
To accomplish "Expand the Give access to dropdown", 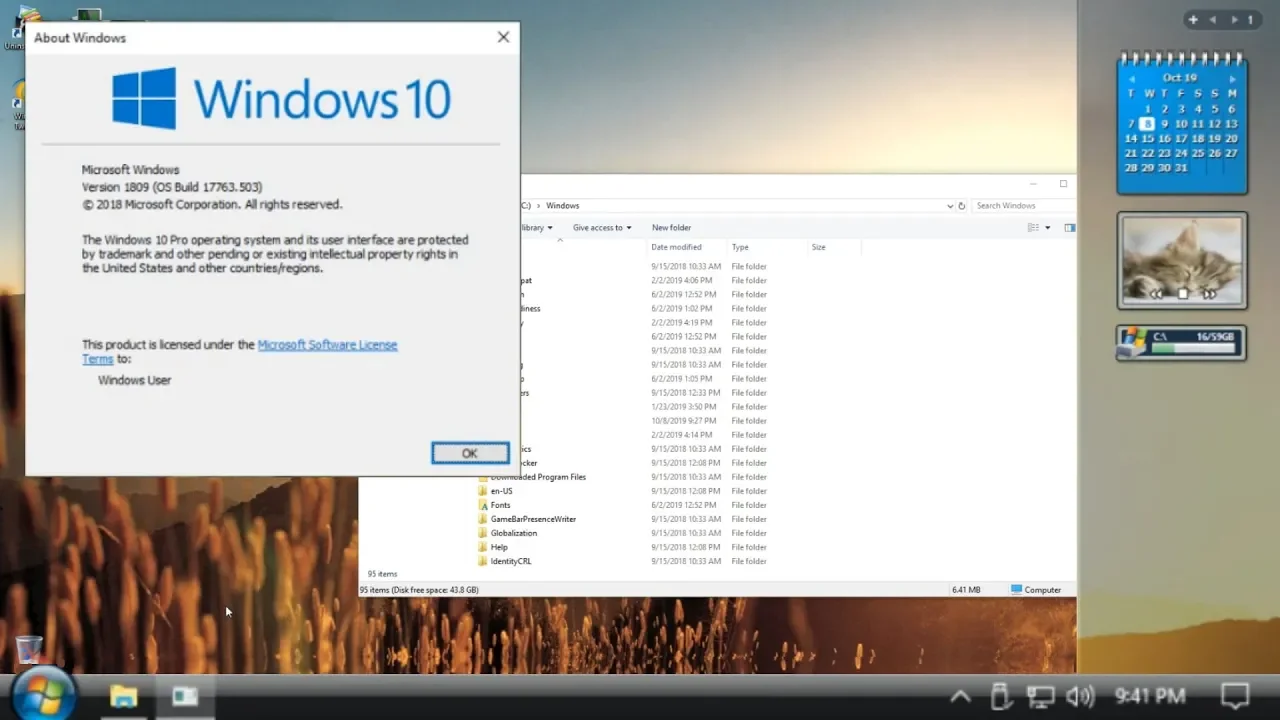I will [x=602, y=228].
